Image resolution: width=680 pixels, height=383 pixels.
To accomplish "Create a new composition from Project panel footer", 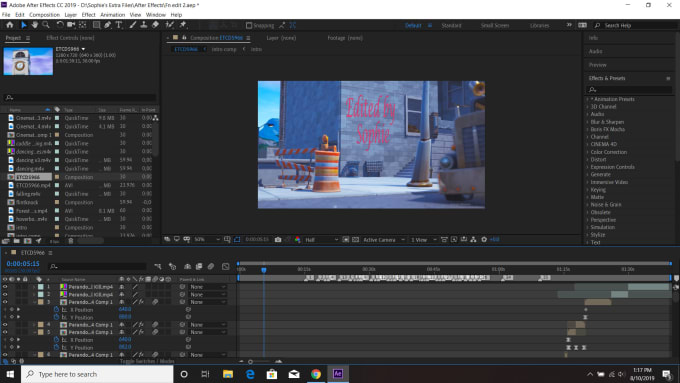I will click(28, 241).
